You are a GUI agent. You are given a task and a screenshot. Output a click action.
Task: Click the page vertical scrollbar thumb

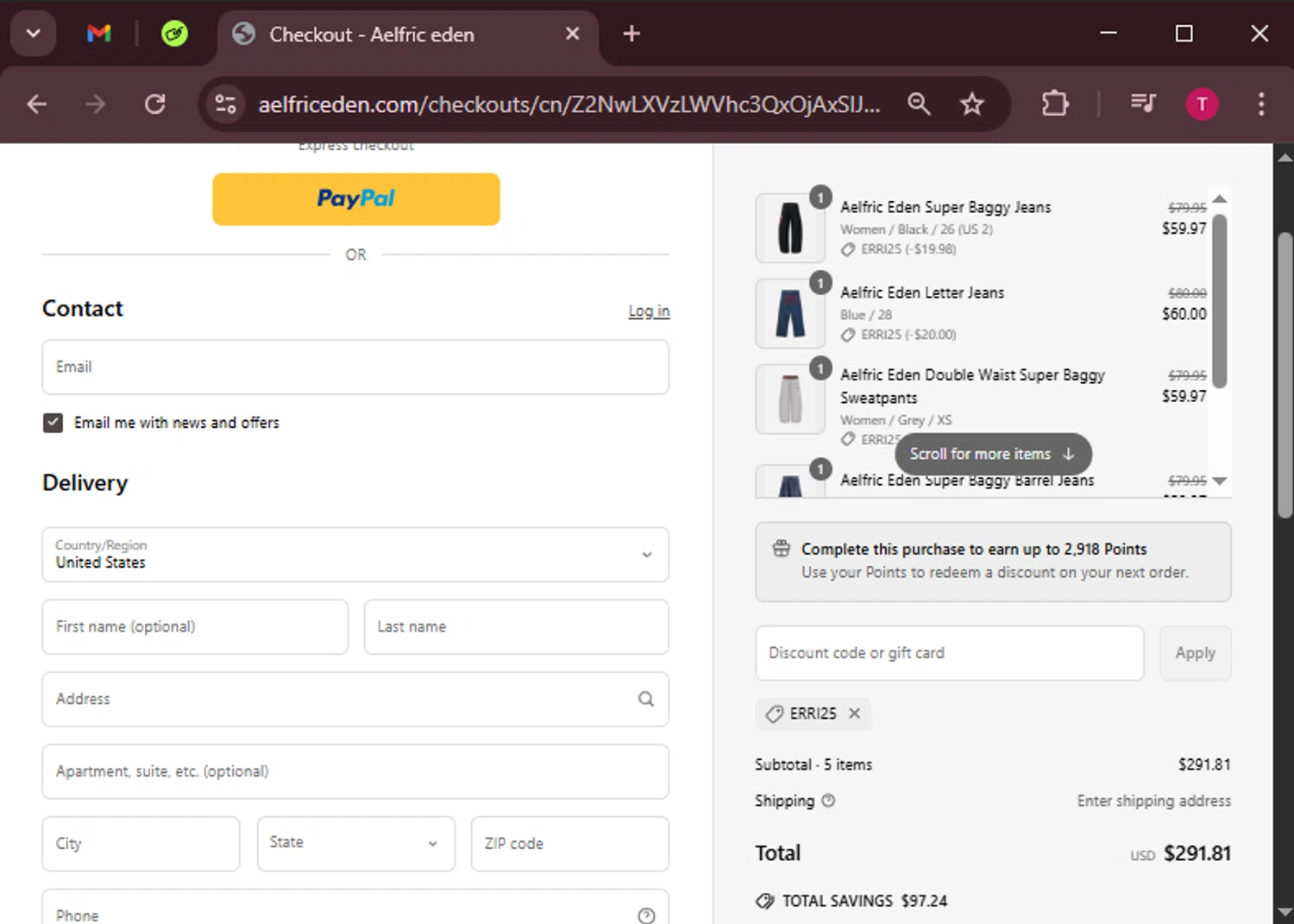[x=1285, y=375]
